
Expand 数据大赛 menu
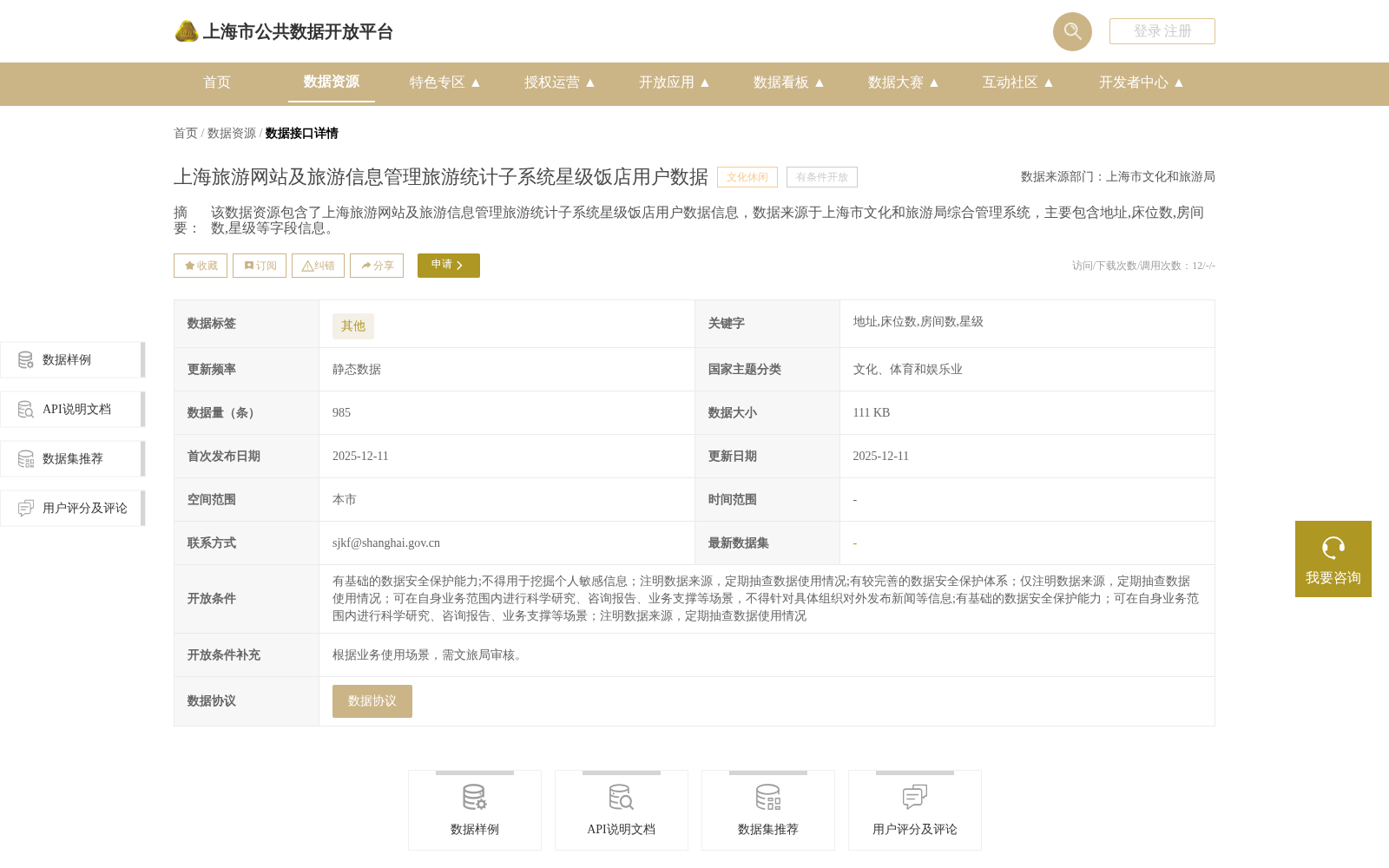(x=903, y=82)
